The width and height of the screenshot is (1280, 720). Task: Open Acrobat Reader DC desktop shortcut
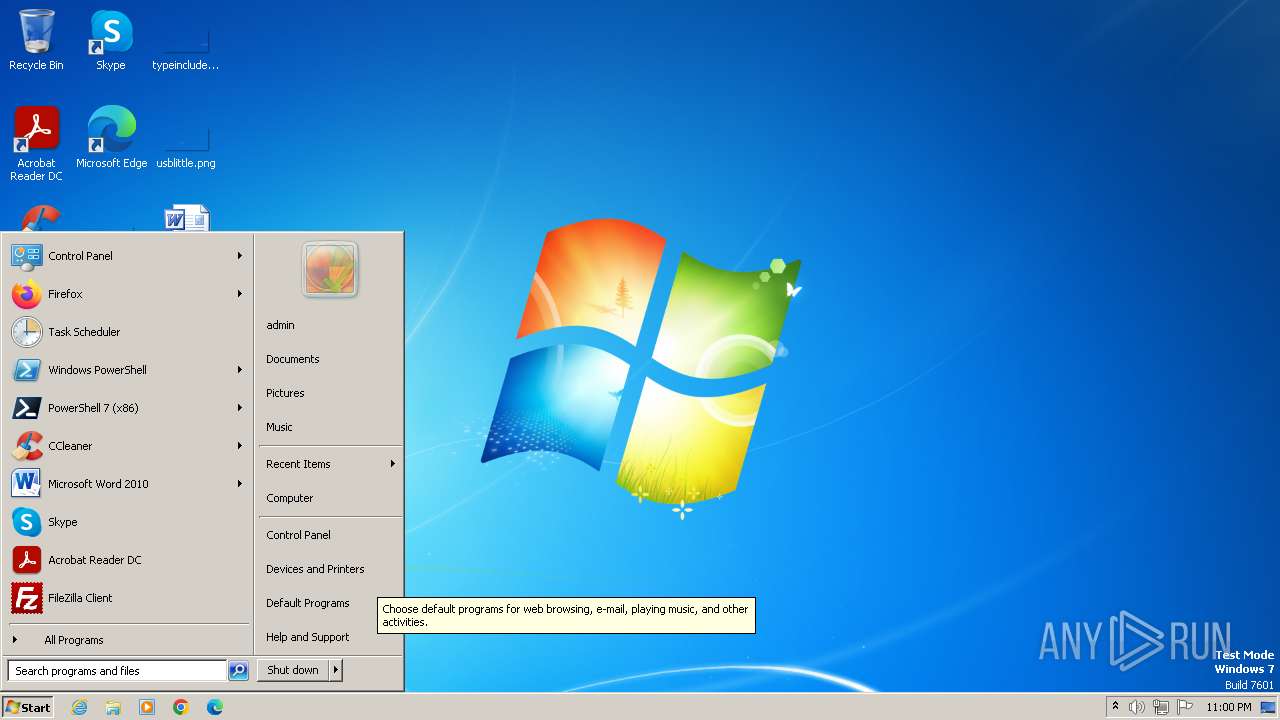pos(36,144)
